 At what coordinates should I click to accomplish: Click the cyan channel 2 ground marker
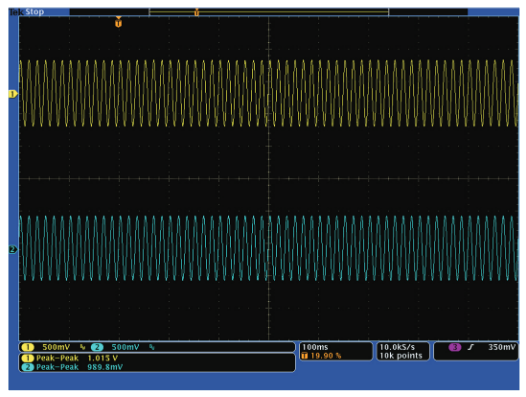13,249
